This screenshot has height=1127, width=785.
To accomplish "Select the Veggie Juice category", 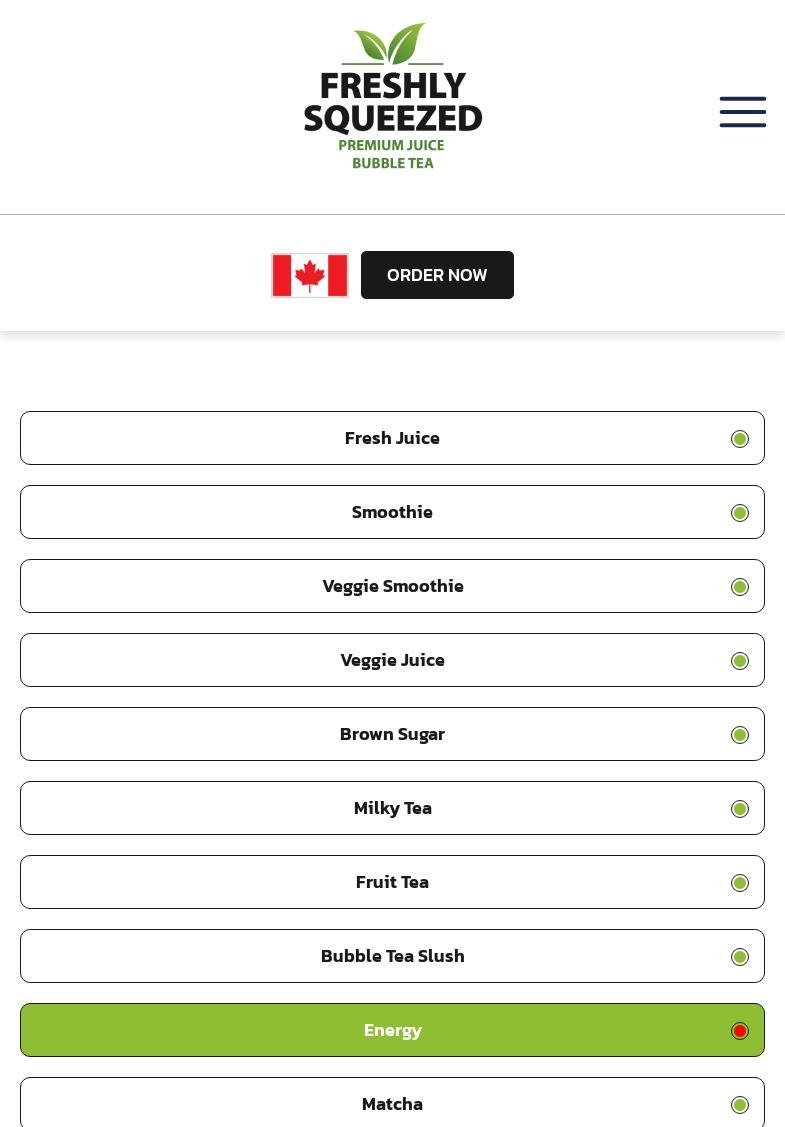I will click(392, 660).
